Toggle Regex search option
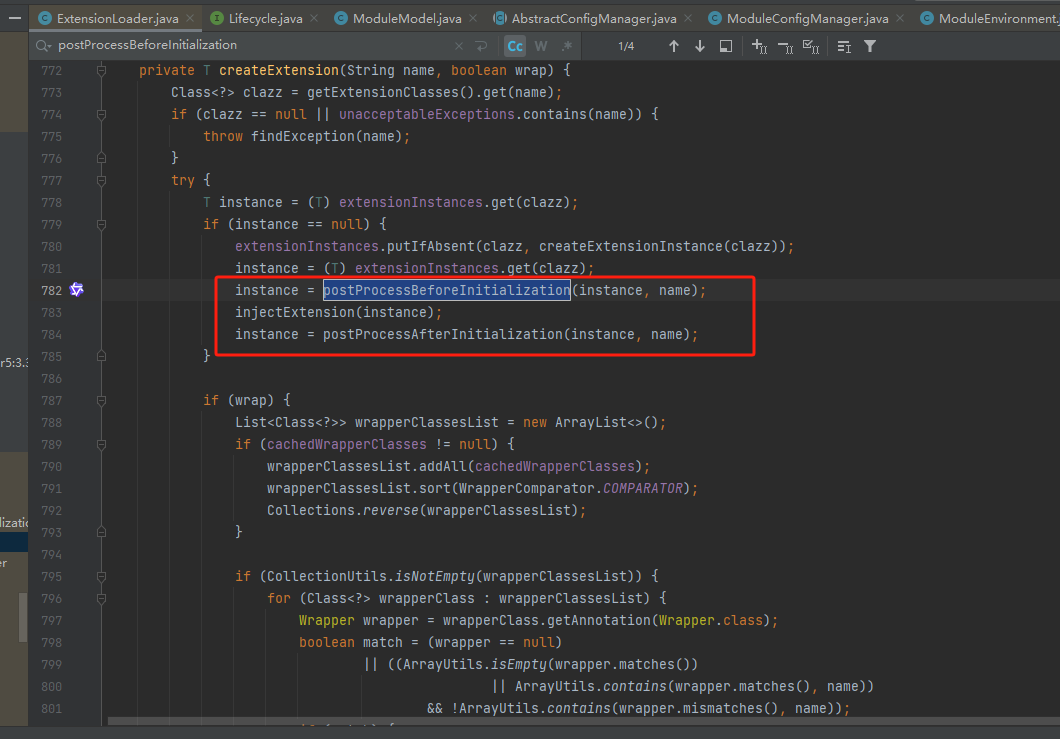The height and width of the screenshot is (739, 1060). pos(567,46)
